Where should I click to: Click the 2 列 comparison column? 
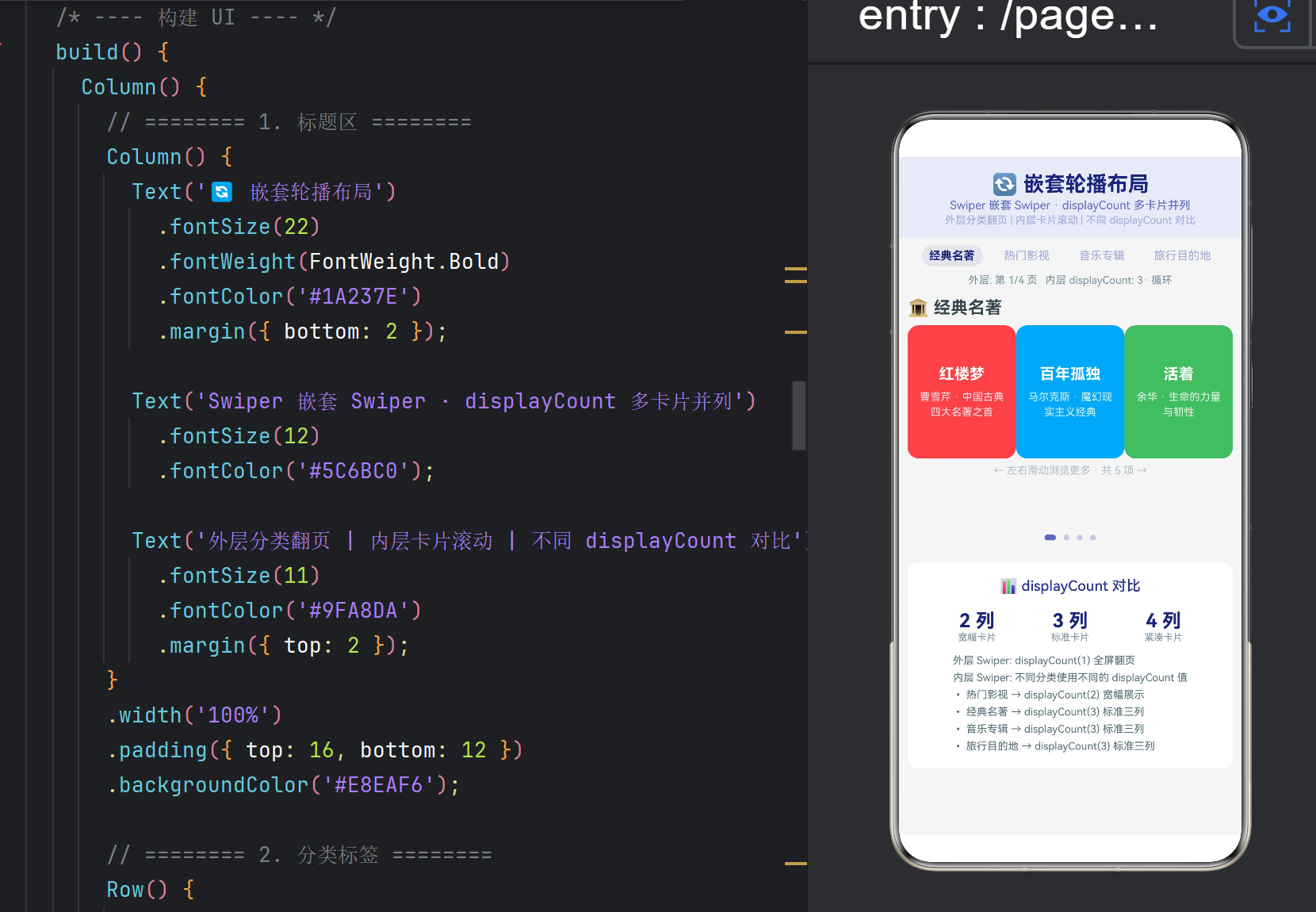pos(977,626)
